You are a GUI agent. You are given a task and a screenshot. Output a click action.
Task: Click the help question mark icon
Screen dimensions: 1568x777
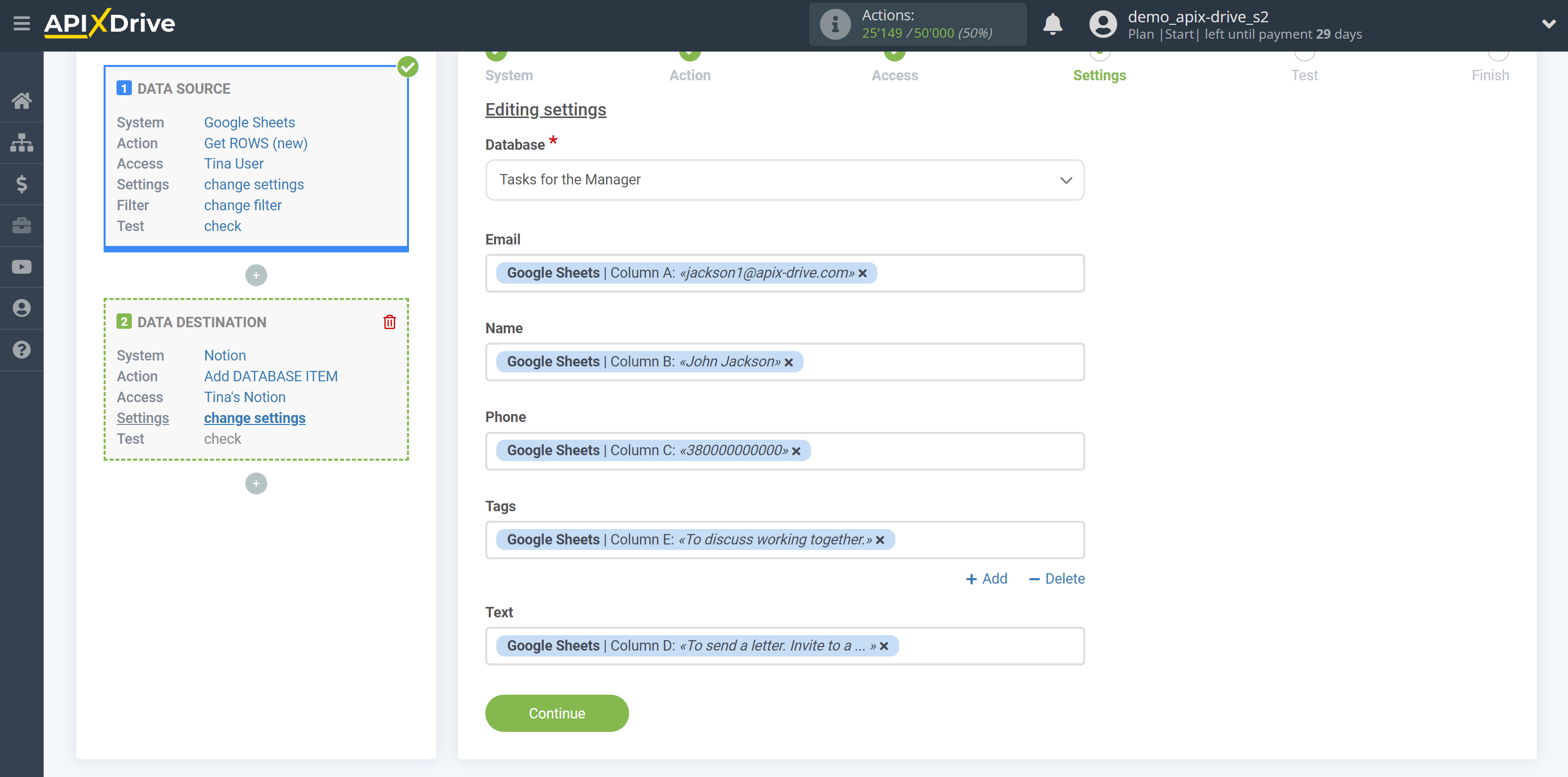[22, 350]
